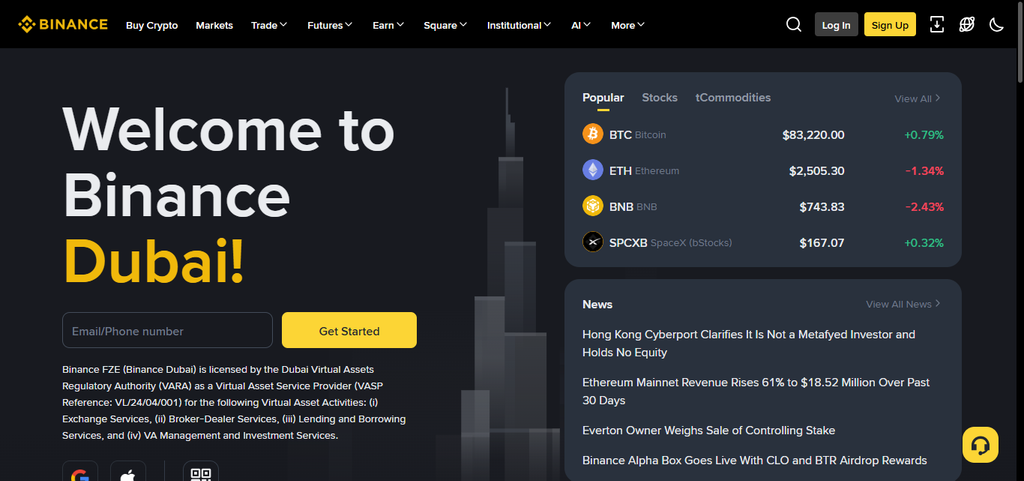Expand the Futures menu
The height and width of the screenshot is (481, 1024).
[330, 25]
